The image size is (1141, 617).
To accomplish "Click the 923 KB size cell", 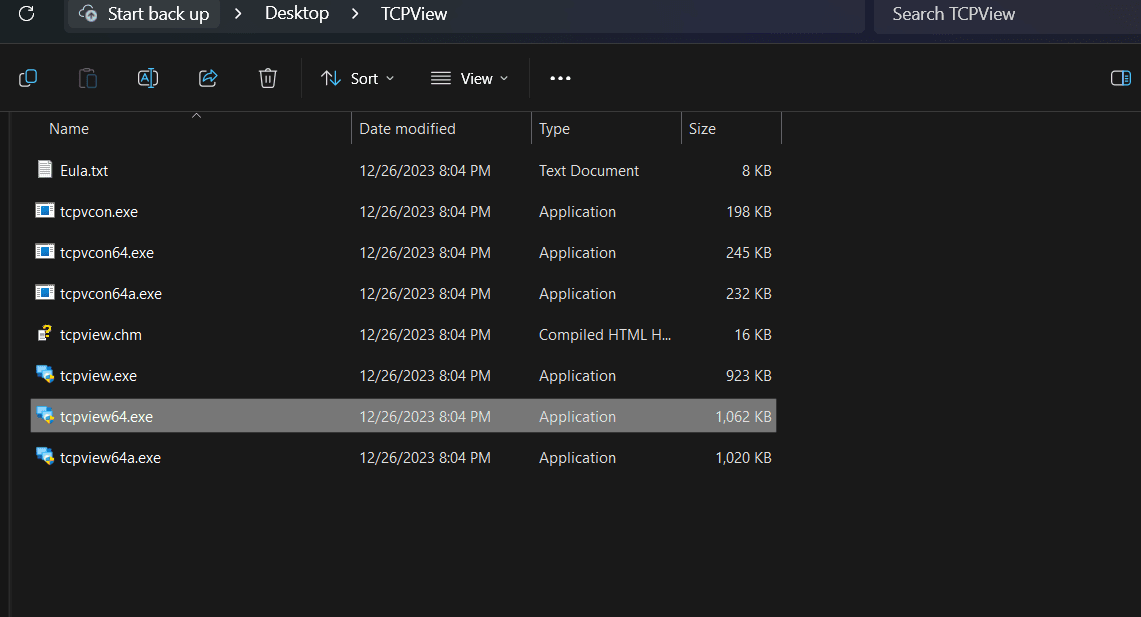I will pos(749,376).
